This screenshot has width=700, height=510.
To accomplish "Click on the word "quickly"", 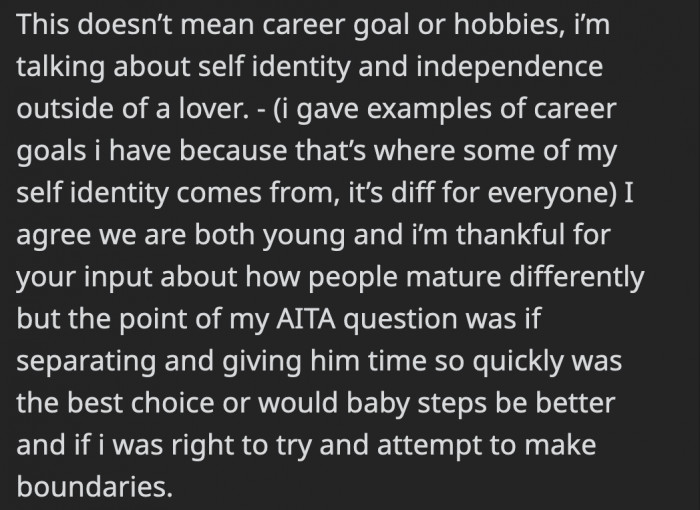I will (x=518, y=362).
